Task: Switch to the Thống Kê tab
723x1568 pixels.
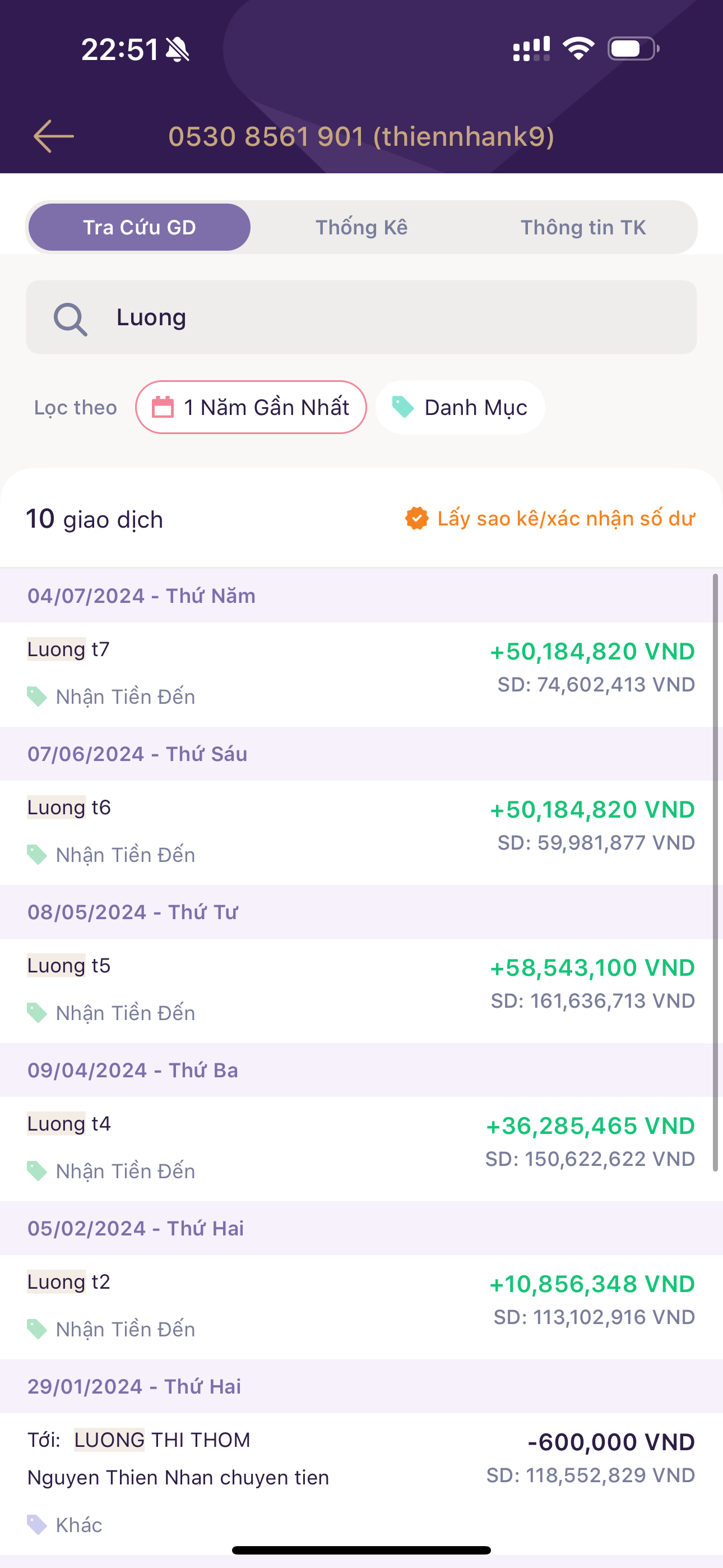Action: 361,227
